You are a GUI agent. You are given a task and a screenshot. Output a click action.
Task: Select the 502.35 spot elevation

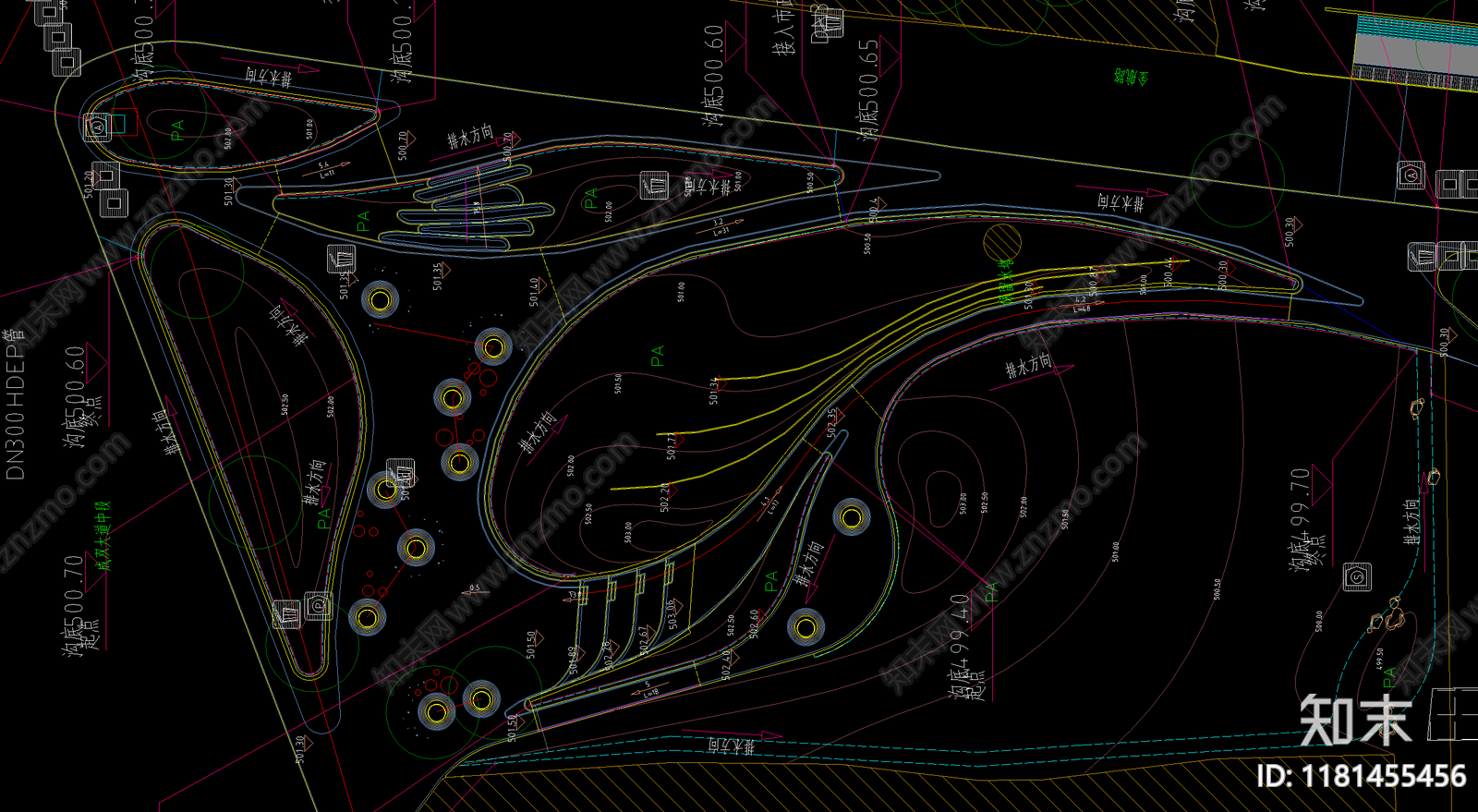[x=831, y=422]
